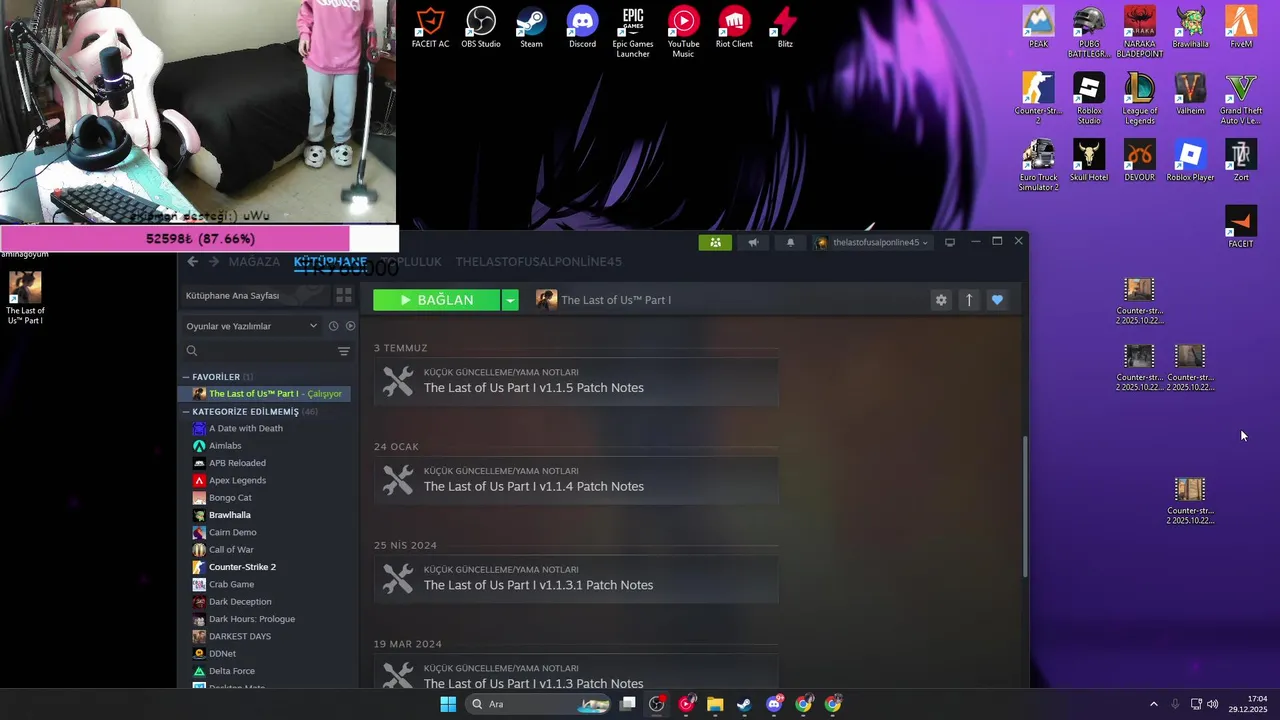Open Riot Client desktop icon
The width and height of the screenshot is (1280, 720).
[x=734, y=27]
